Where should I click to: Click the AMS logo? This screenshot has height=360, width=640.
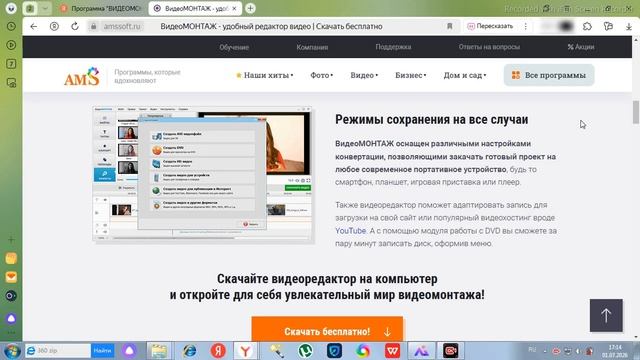tap(82, 76)
